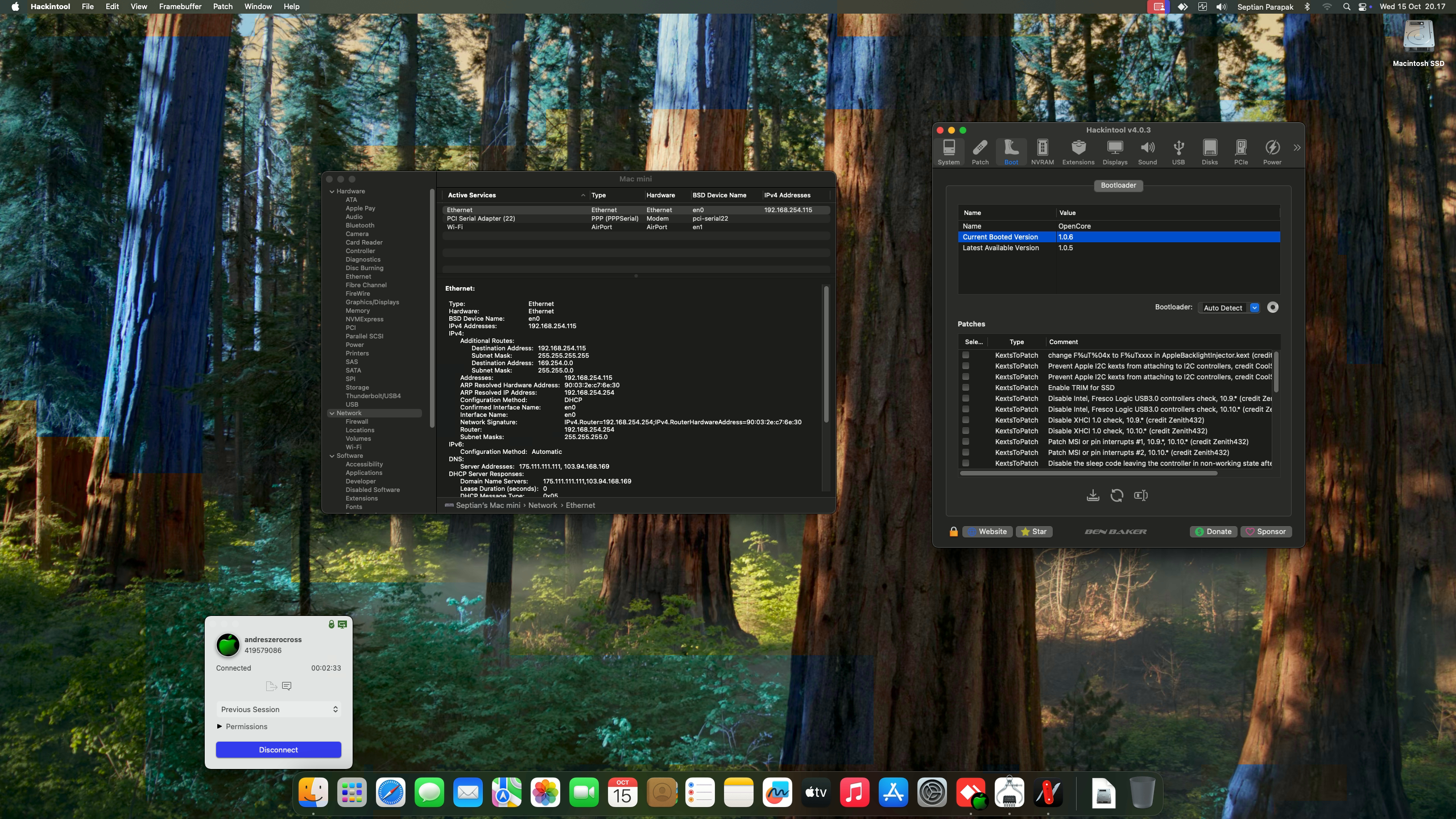Select the Boot icon in Hackintool toolbar

(x=1011, y=152)
